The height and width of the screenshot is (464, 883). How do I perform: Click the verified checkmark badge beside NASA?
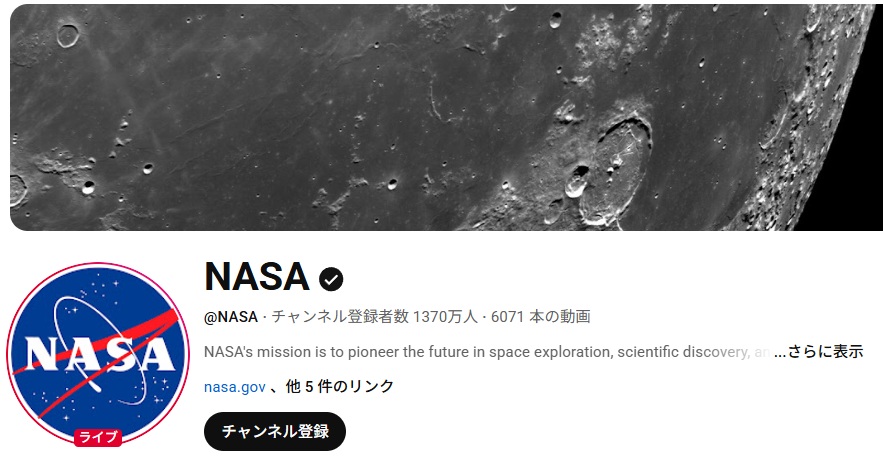coord(331,279)
